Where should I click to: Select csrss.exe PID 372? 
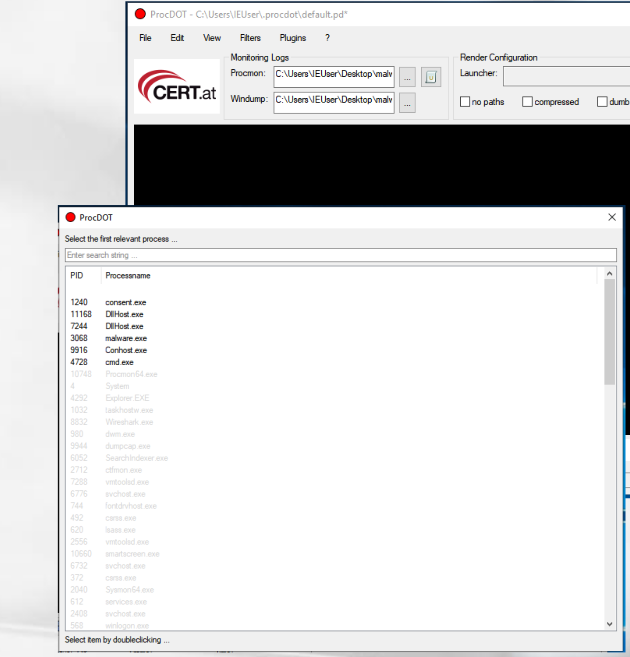click(x=335, y=578)
